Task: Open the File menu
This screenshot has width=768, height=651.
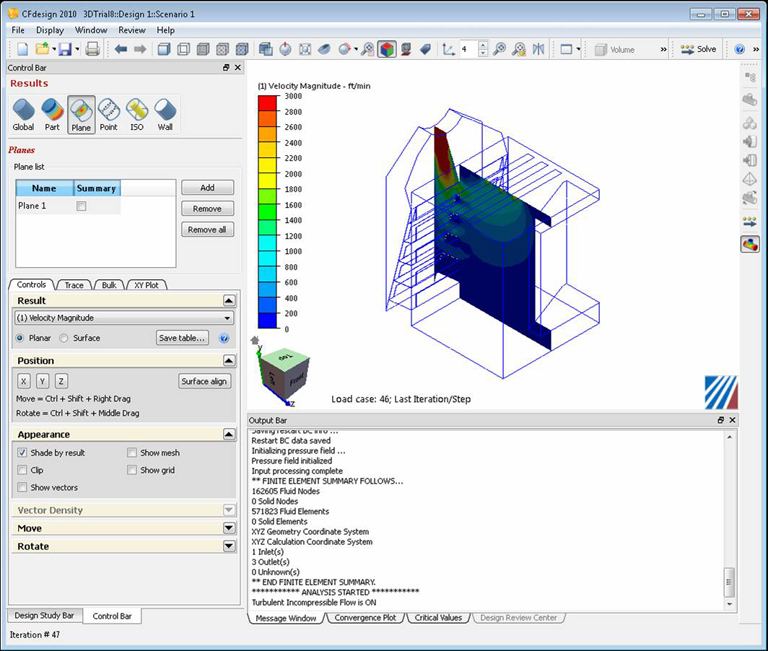Action: point(18,30)
